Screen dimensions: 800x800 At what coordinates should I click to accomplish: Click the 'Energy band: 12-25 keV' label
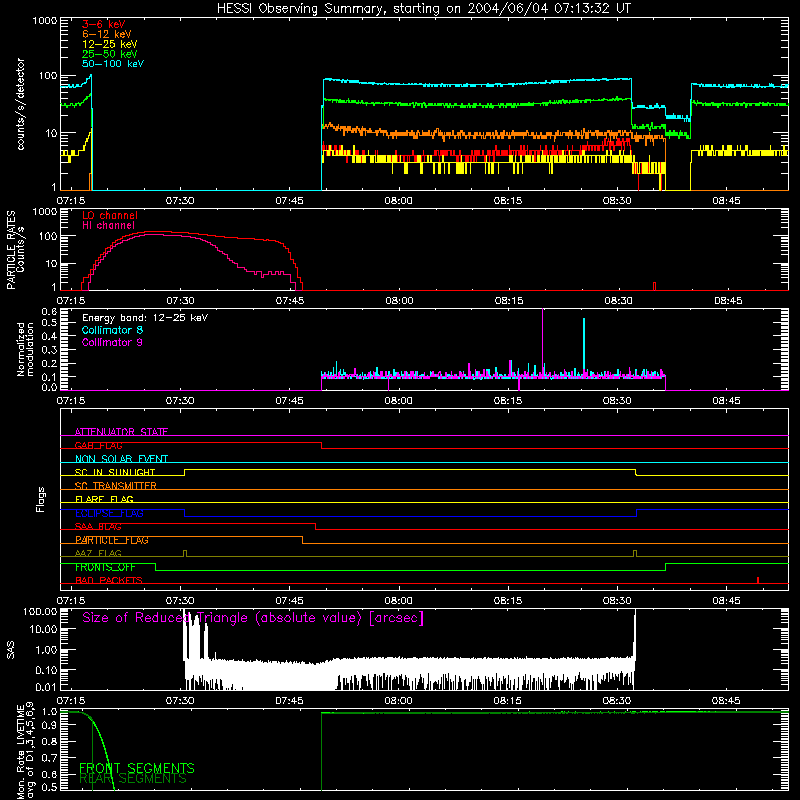coord(145,318)
